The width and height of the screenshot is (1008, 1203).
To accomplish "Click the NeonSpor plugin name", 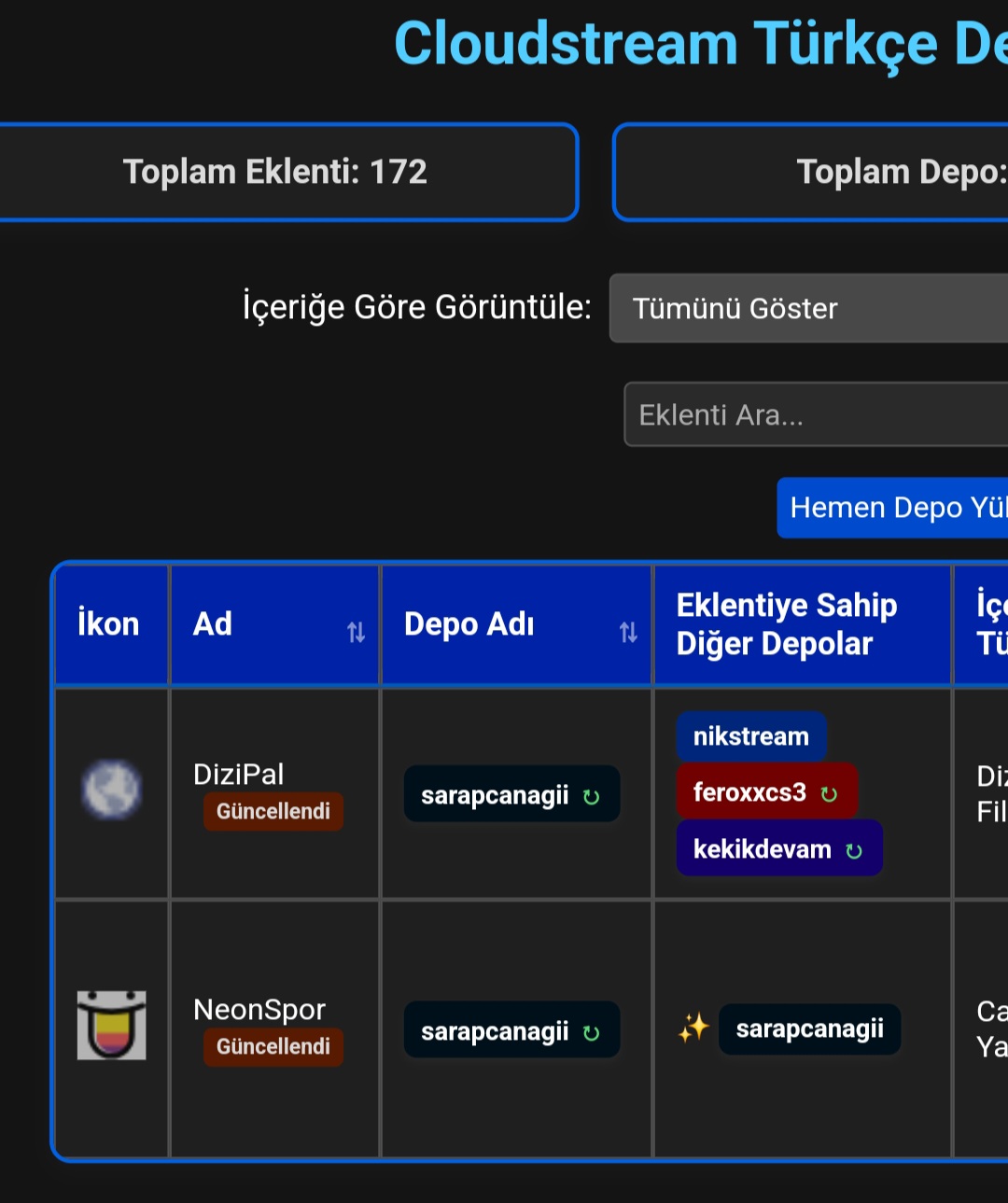I will pyautogui.click(x=259, y=1010).
